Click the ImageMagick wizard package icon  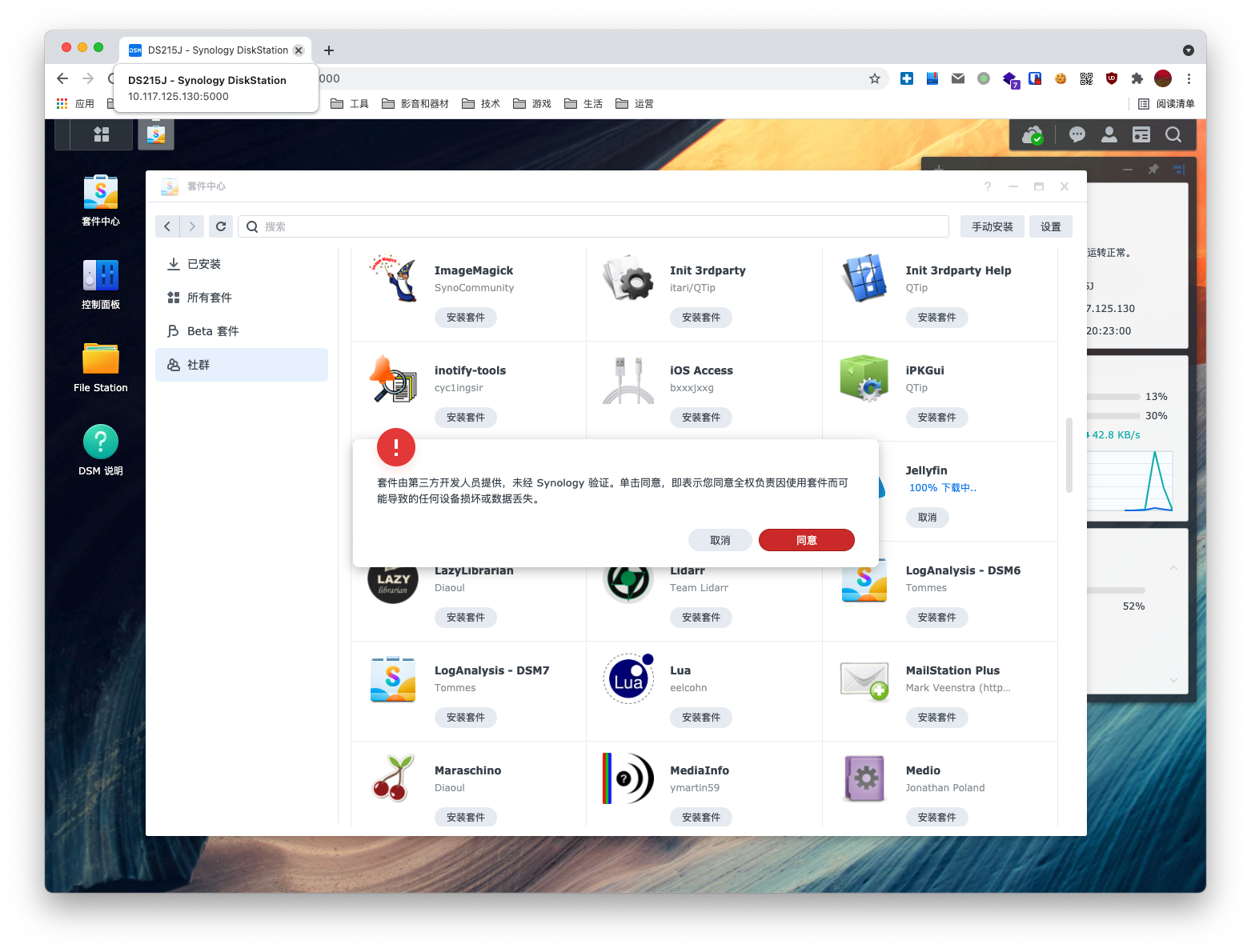coord(393,278)
